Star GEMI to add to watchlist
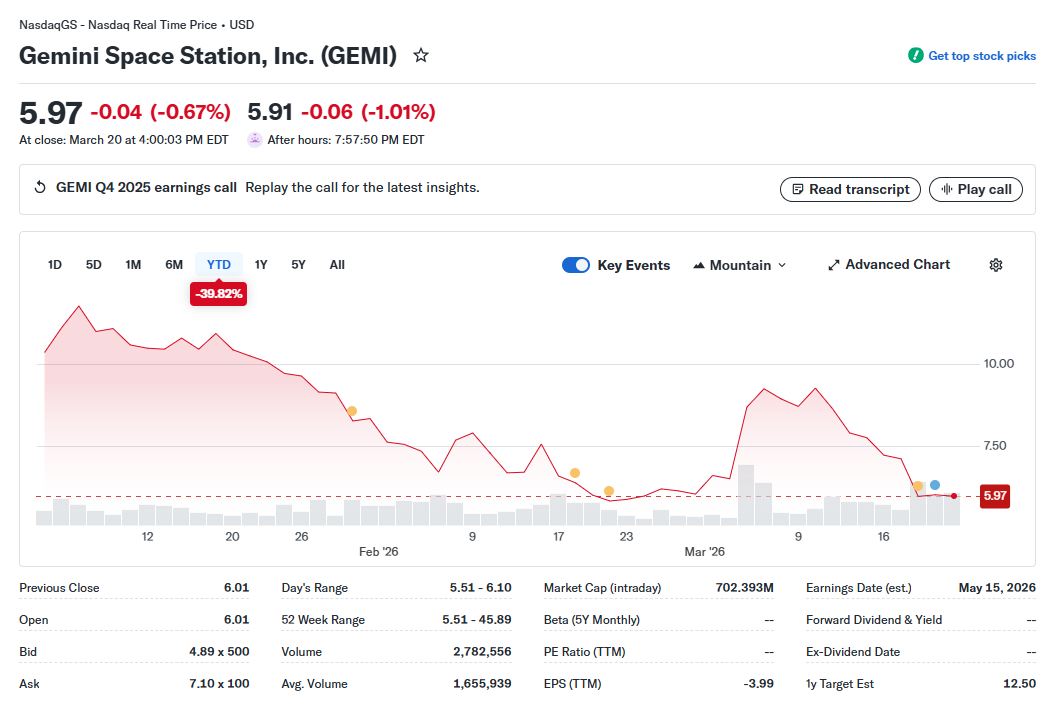The image size is (1057, 704). 421,56
